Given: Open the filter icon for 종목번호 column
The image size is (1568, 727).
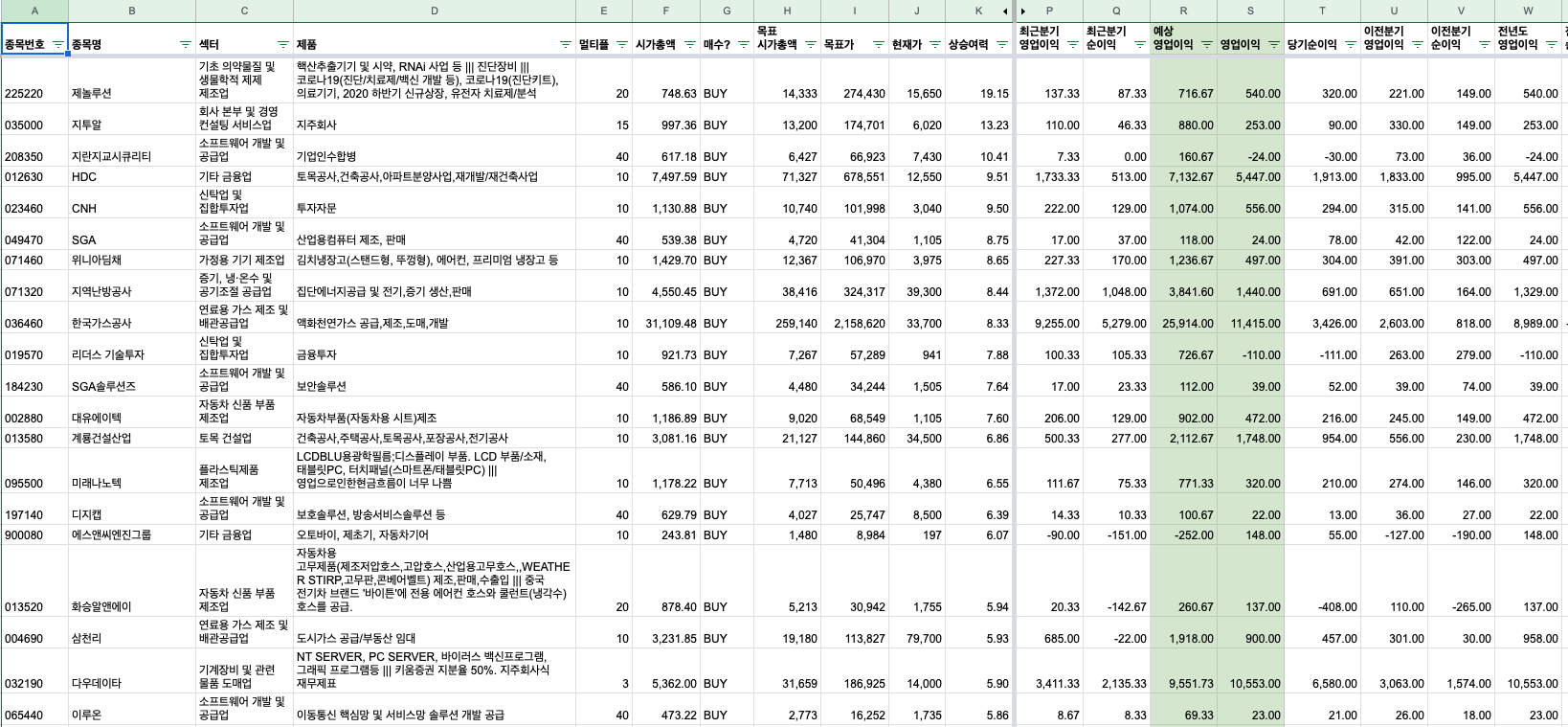Looking at the screenshot, I should (x=58, y=45).
